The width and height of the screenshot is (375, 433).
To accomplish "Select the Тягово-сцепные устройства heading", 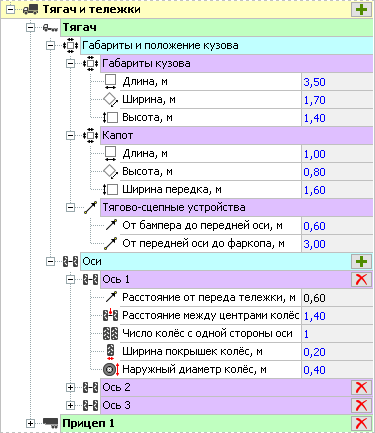I will click(236, 207).
